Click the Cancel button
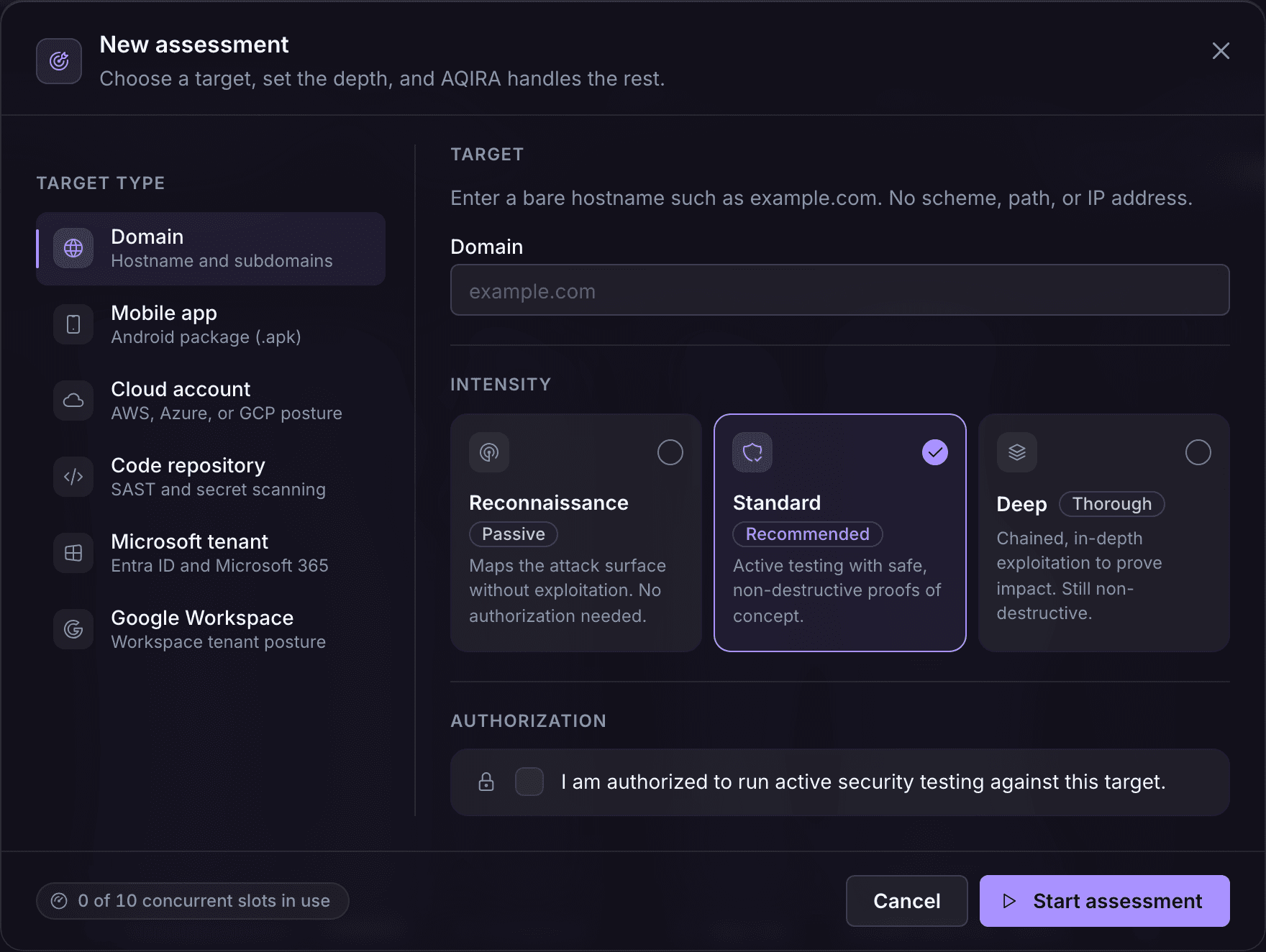Viewport: 1266px width, 952px height. (x=907, y=901)
